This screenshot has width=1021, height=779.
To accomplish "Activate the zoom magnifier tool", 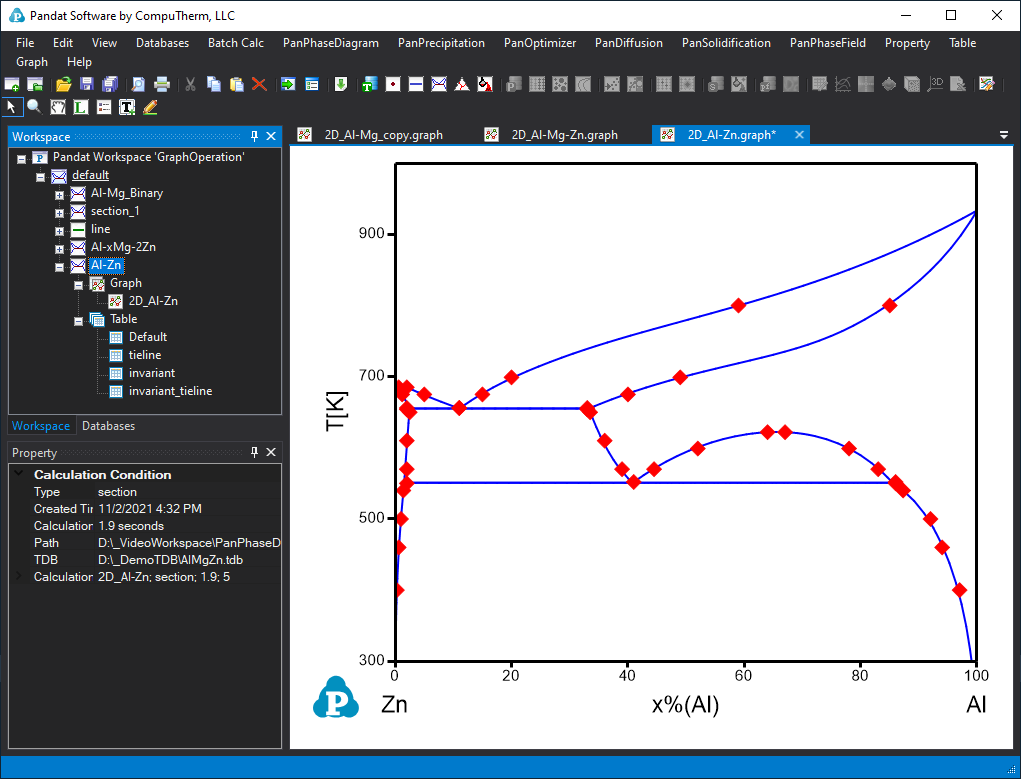I will 34,106.
